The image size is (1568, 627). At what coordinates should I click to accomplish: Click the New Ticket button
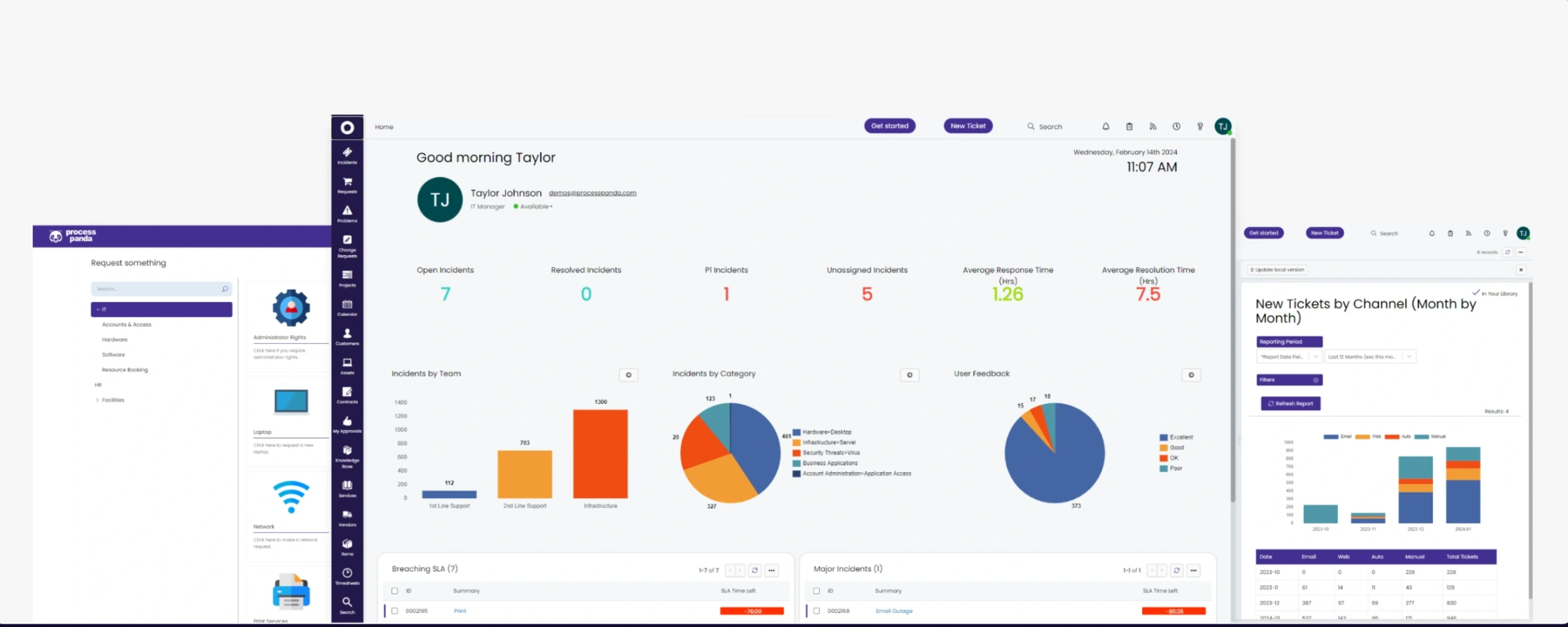pos(968,126)
